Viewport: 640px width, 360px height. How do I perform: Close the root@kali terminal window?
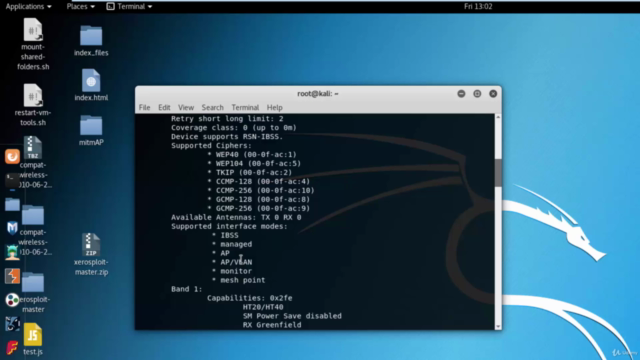[493, 93]
